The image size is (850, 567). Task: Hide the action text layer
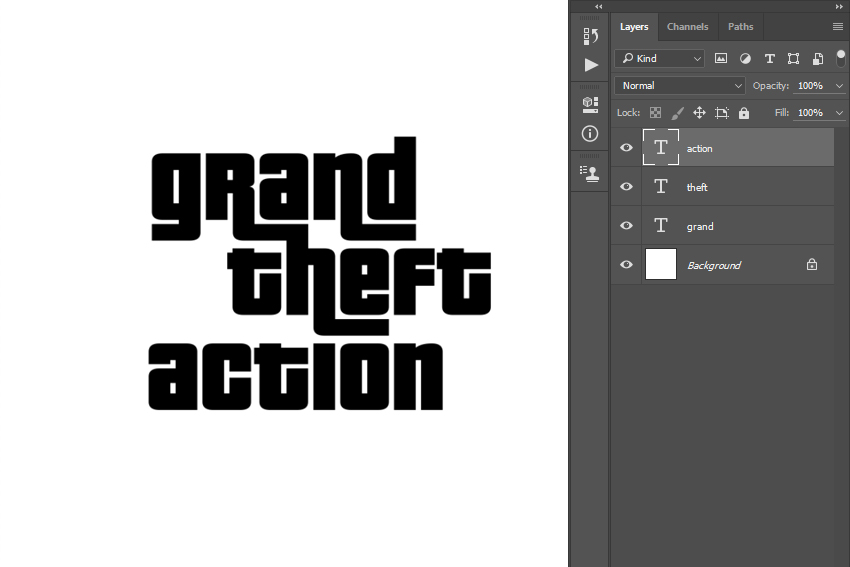pos(627,148)
